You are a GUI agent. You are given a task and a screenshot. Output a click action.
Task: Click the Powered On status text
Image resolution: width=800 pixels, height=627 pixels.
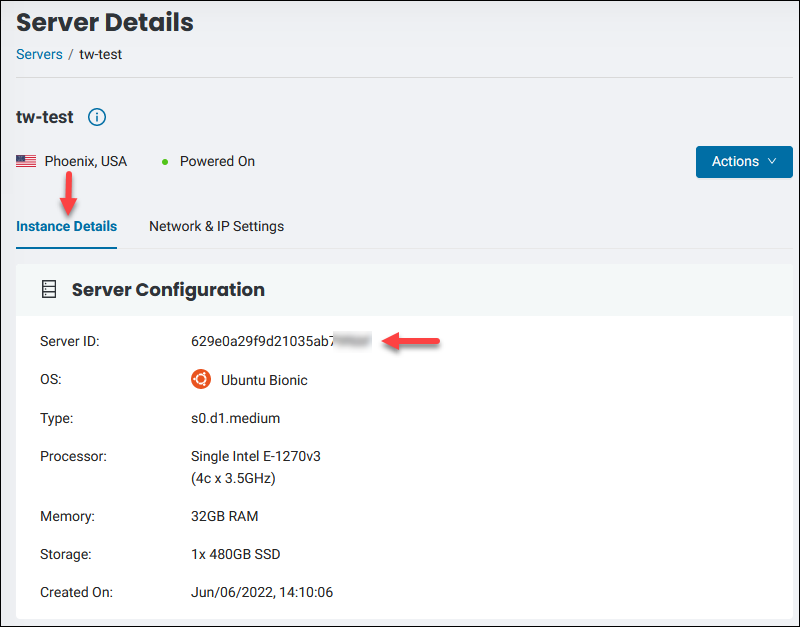pyautogui.click(x=217, y=161)
